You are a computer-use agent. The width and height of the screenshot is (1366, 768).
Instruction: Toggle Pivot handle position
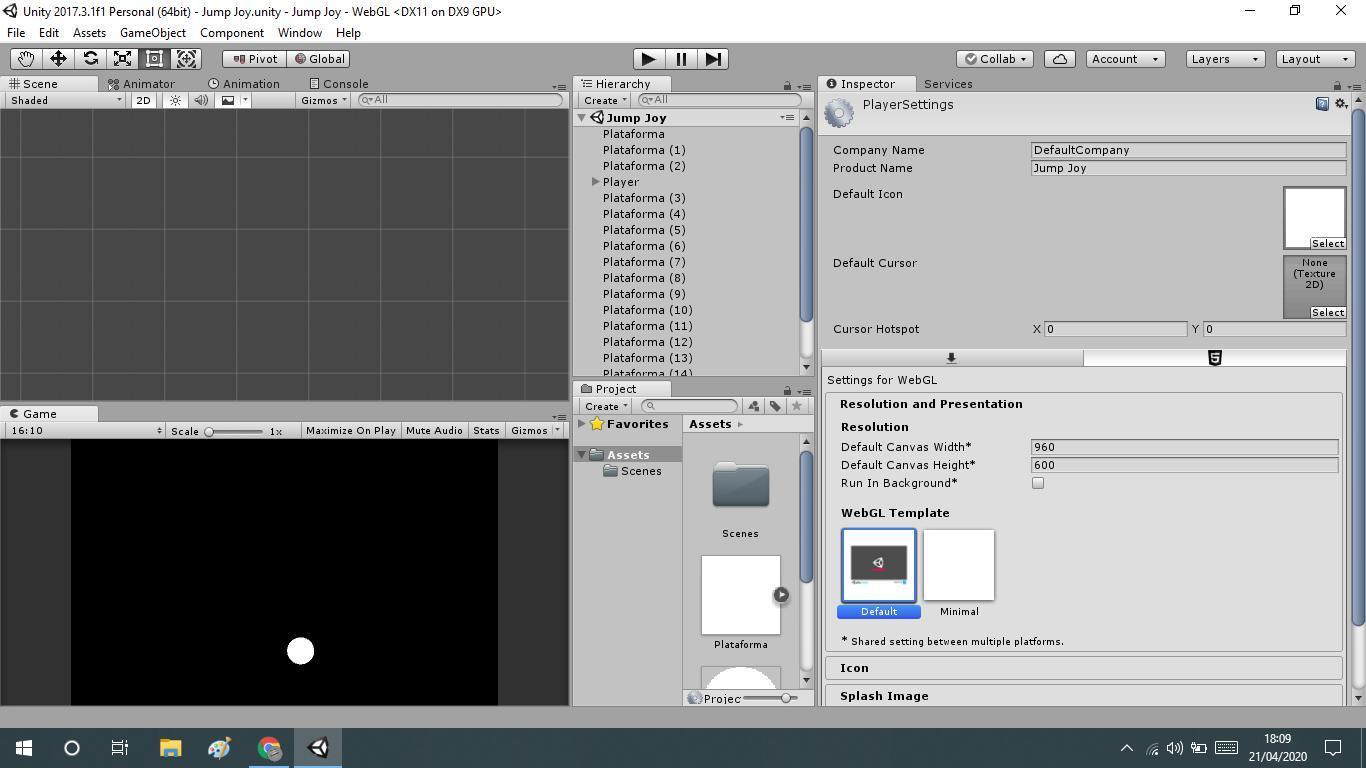255,59
